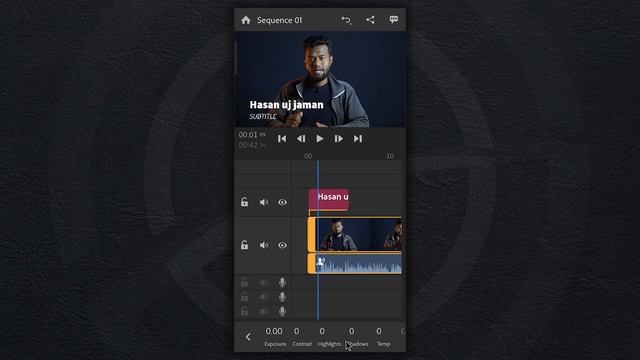Record voiceover on the first audio track

click(x=282, y=282)
